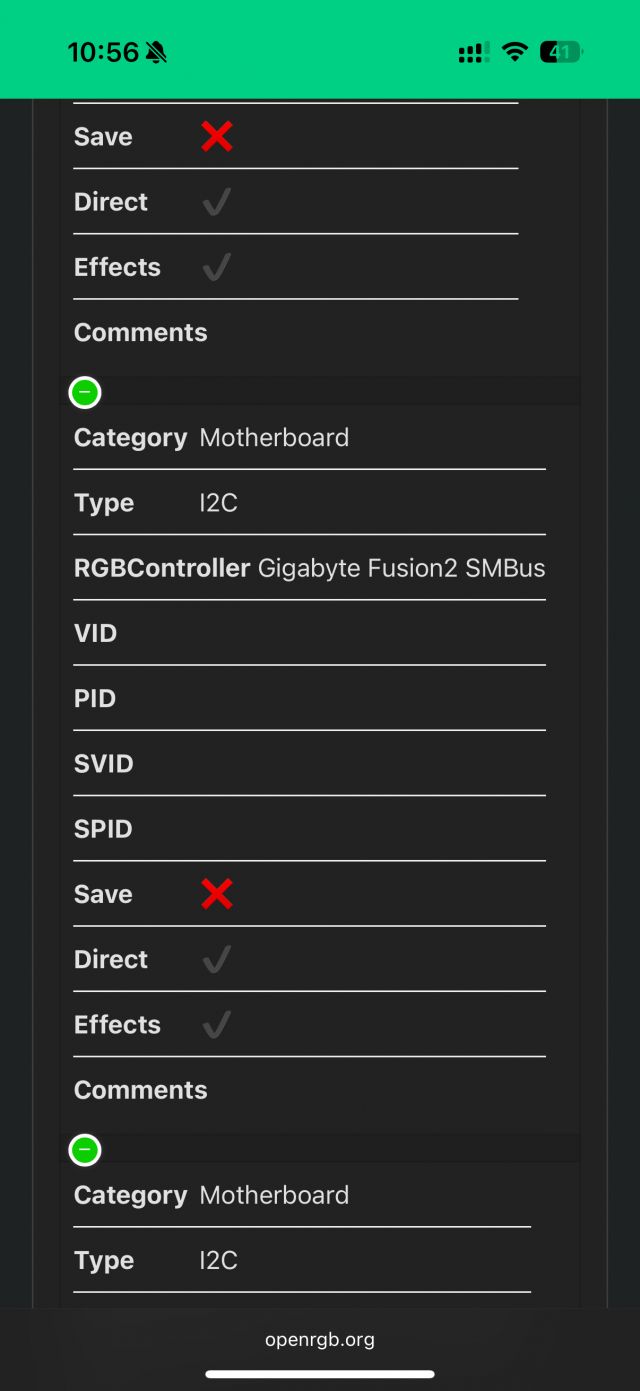Collapse the last Motherboard entry using the green minus
The width and height of the screenshot is (640, 1391).
tap(85, 1150)
